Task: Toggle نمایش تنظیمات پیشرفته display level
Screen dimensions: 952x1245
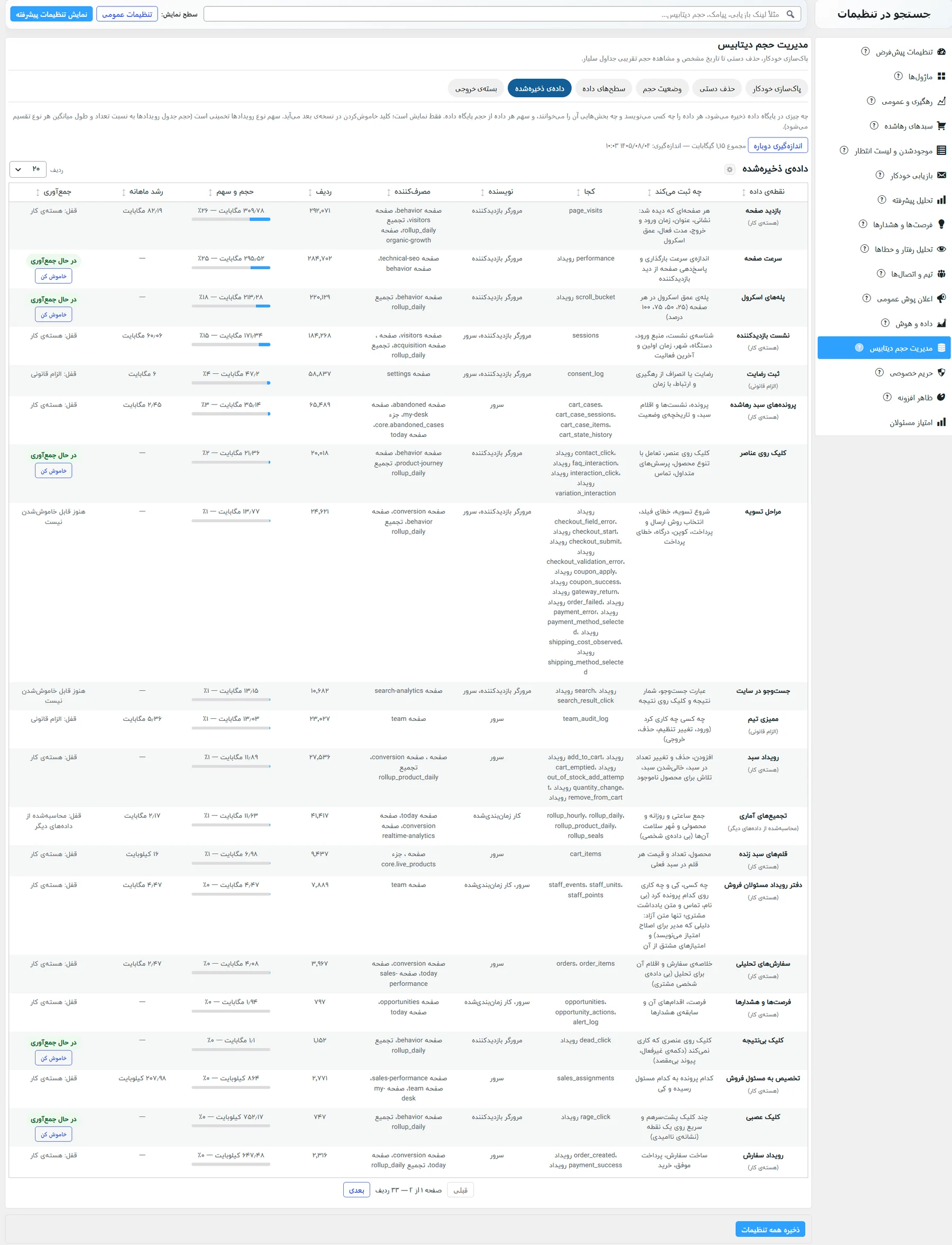Action: (52, 14)
